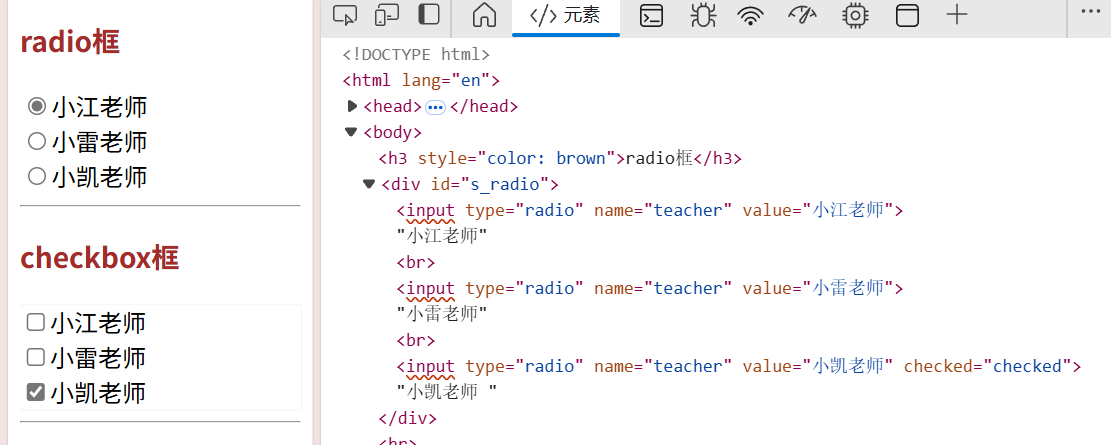Select the DOCTYPE html line

click(417, 55)
